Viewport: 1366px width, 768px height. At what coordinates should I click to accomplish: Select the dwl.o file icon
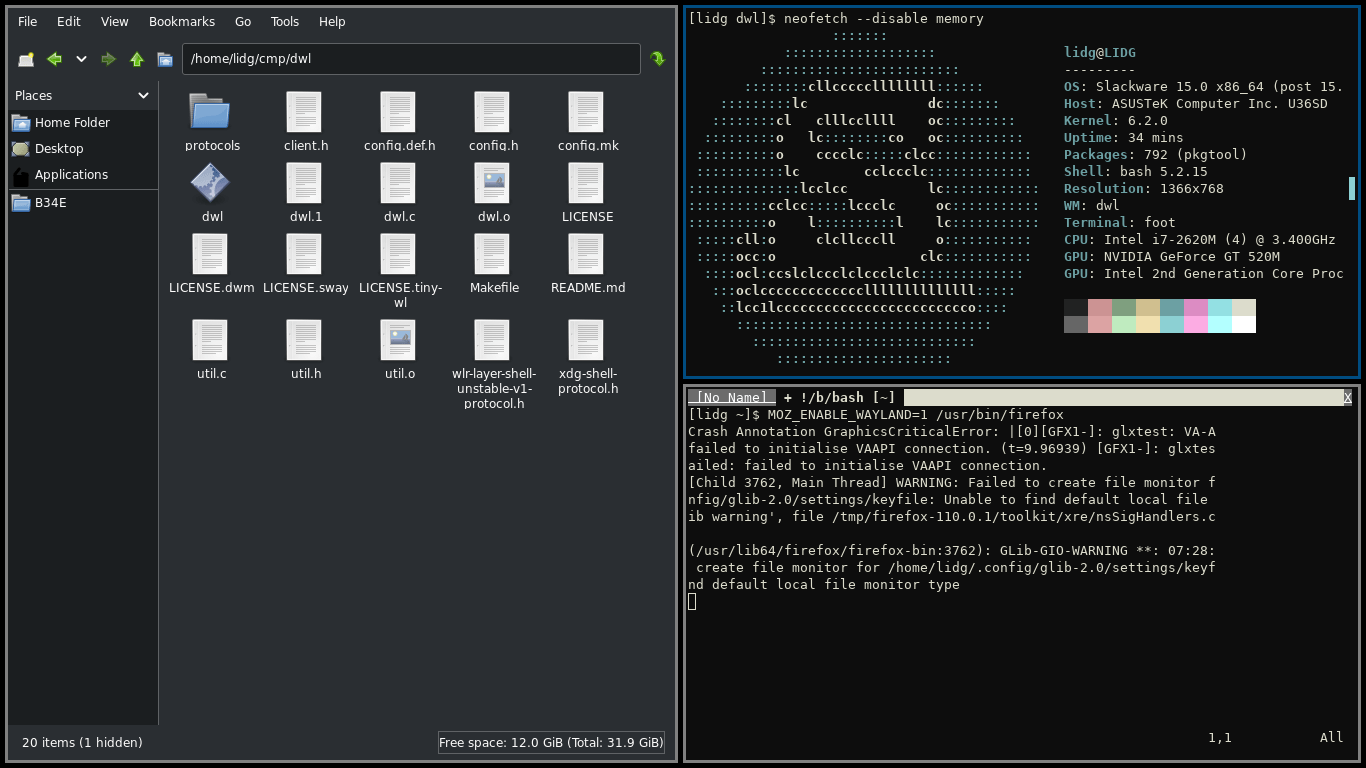[492, 183]
